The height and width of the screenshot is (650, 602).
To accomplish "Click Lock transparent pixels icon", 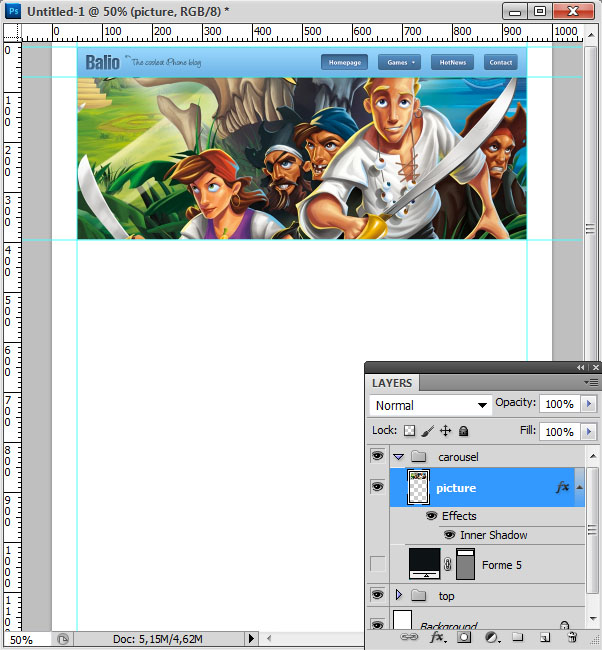I will pos(409,431).
